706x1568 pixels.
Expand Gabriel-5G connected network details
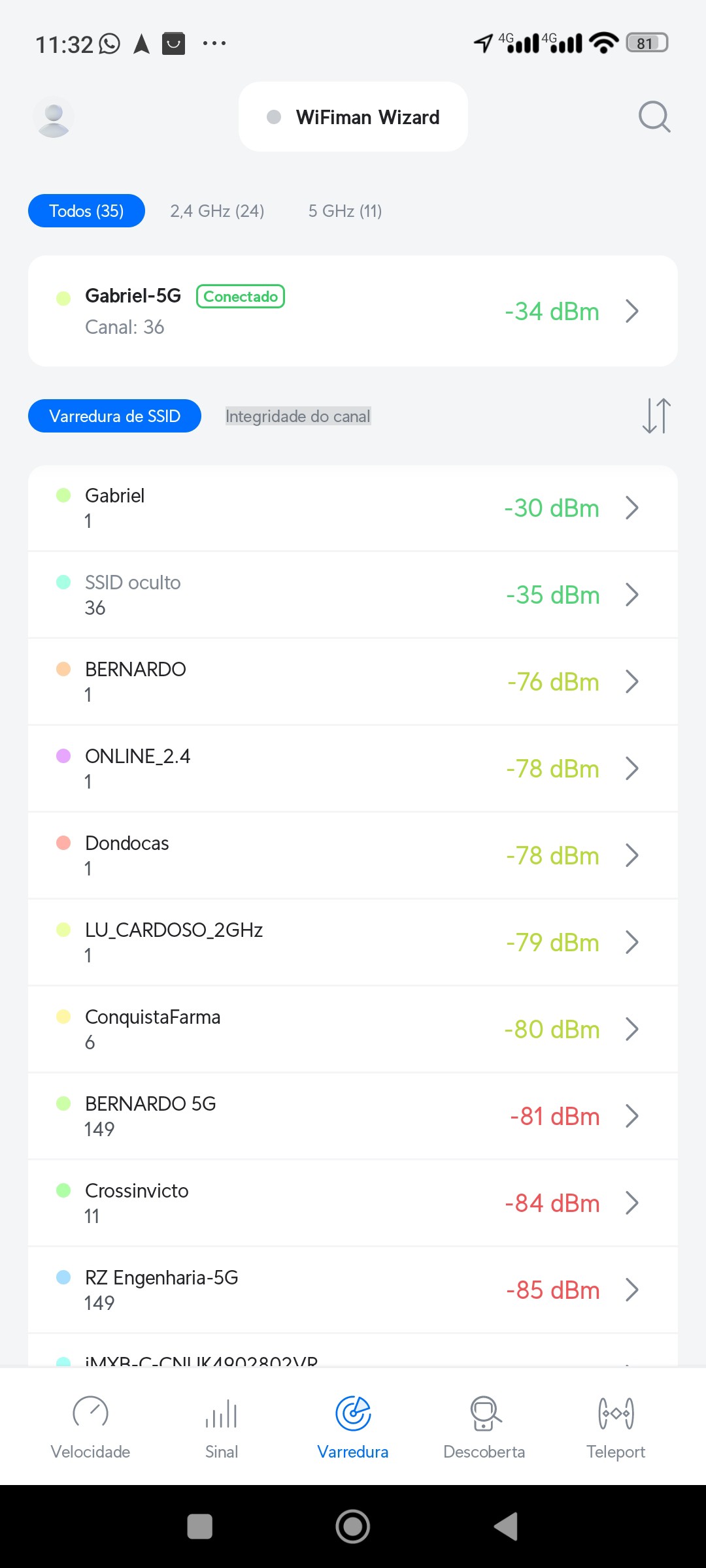[631, 311]
